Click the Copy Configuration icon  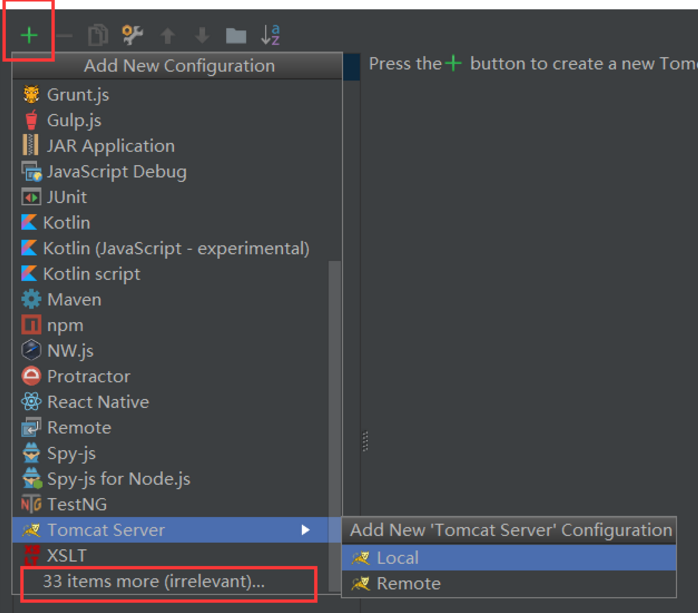98,35
